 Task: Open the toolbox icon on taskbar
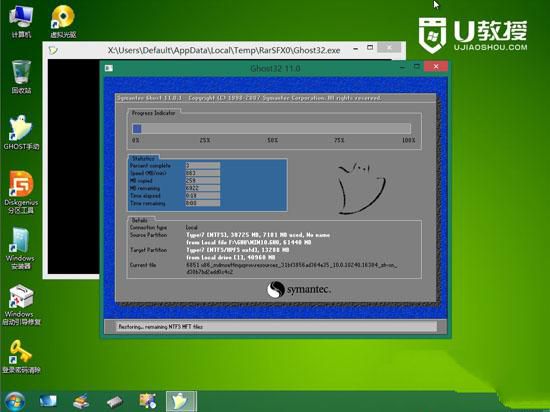coord(148,401)
